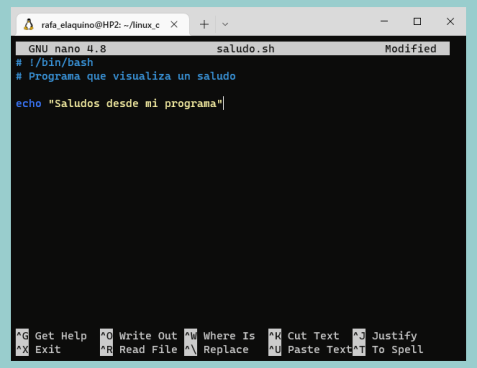Click the 'GNU nano 4.8' title text

coord(67,49)
